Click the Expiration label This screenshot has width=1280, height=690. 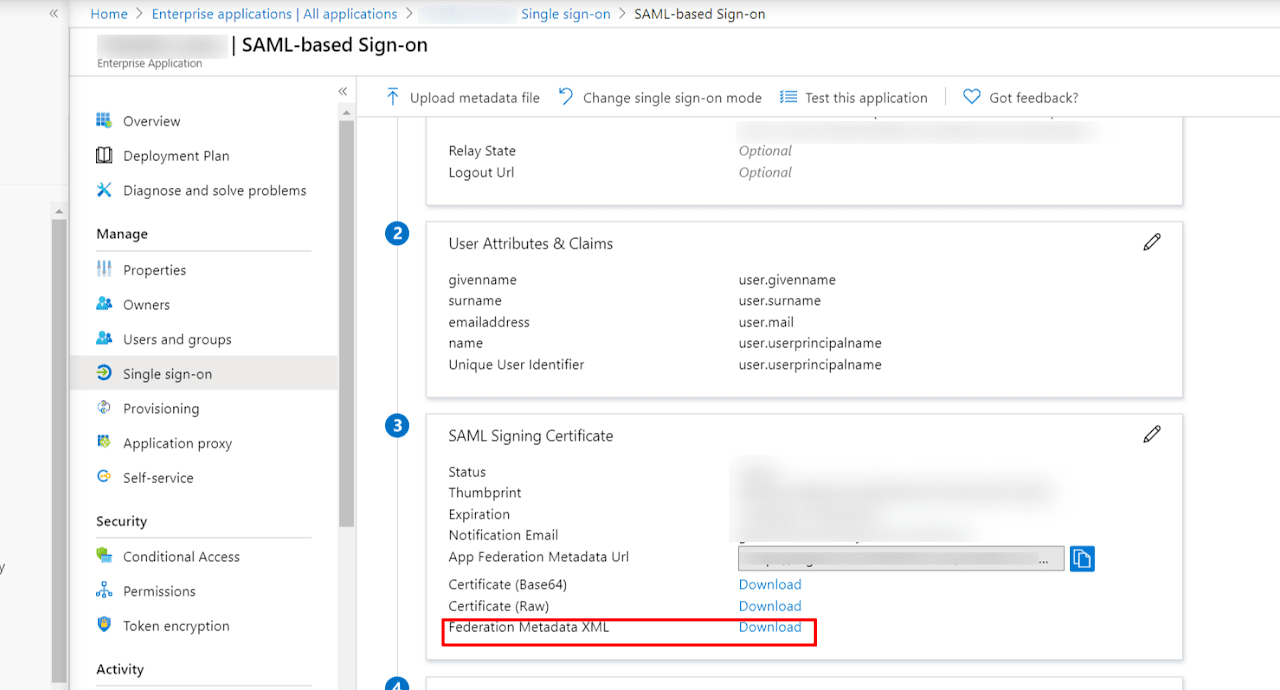coord(479,514)
